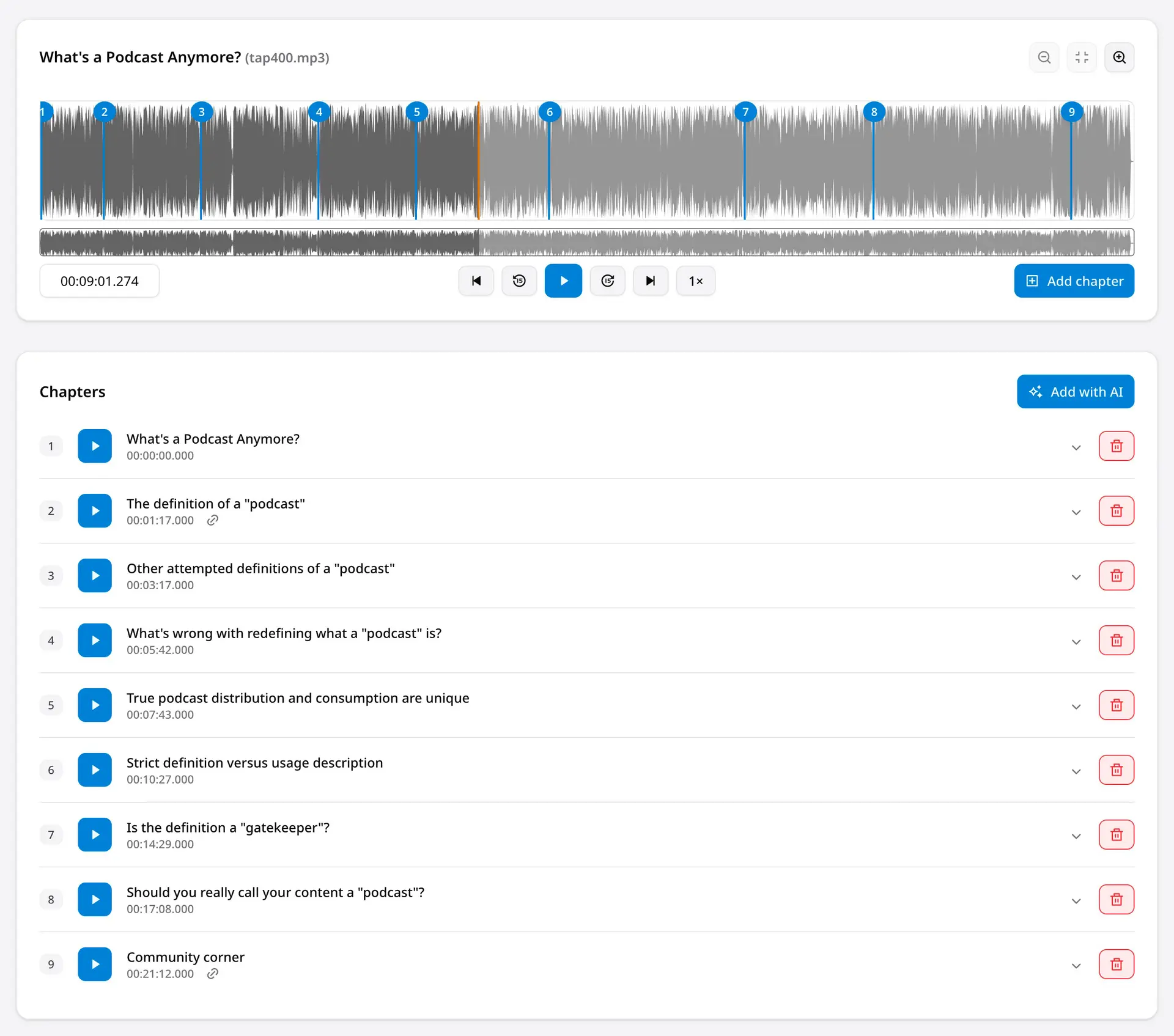Expand 'Community corner' chapter details
The width and height of the screenshot is (1174, 1036).
tap(1076, 966)
